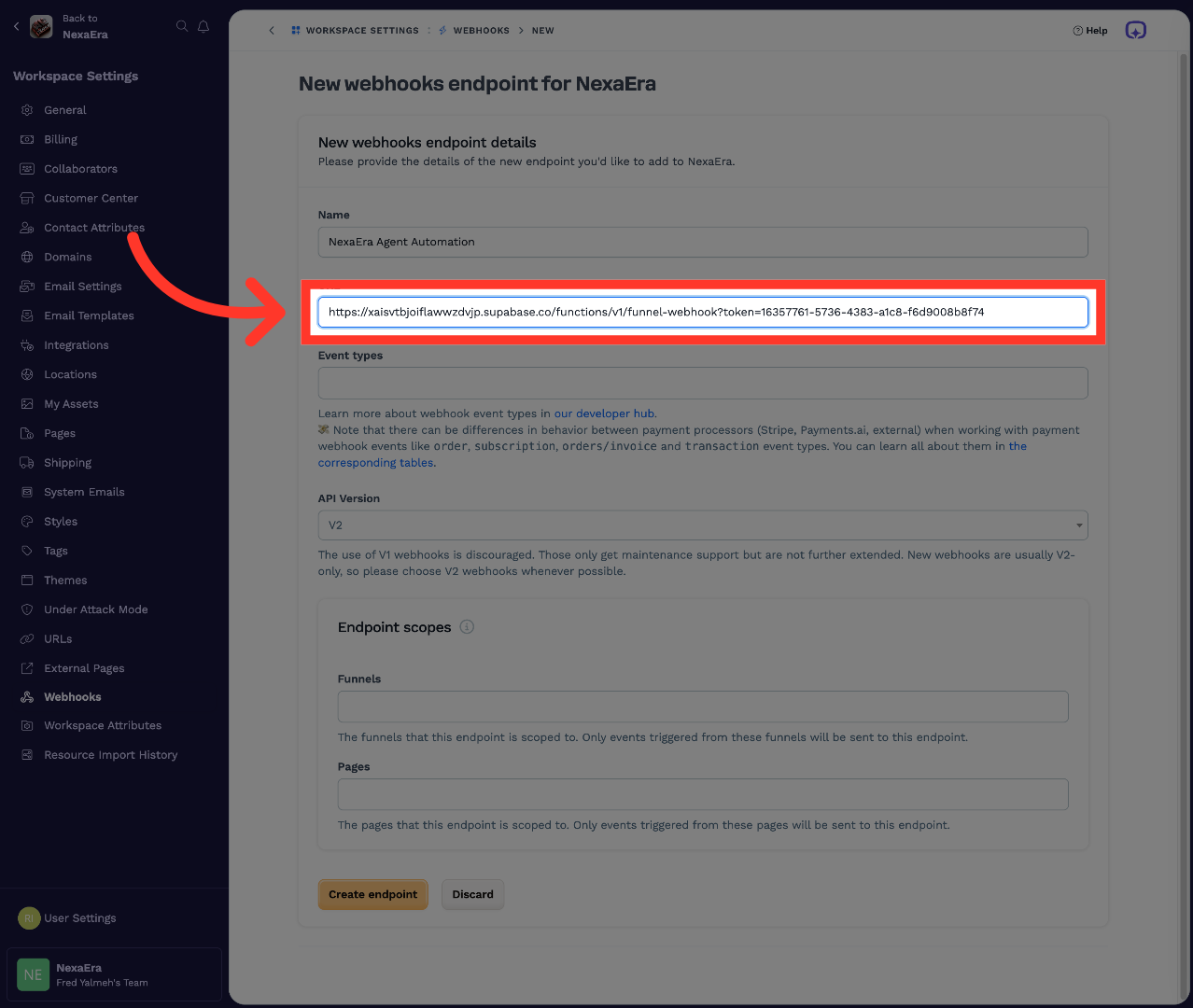The image size is (1193, 1008).
Task: Click the General gear icon in sidebar
Action: 27,110
